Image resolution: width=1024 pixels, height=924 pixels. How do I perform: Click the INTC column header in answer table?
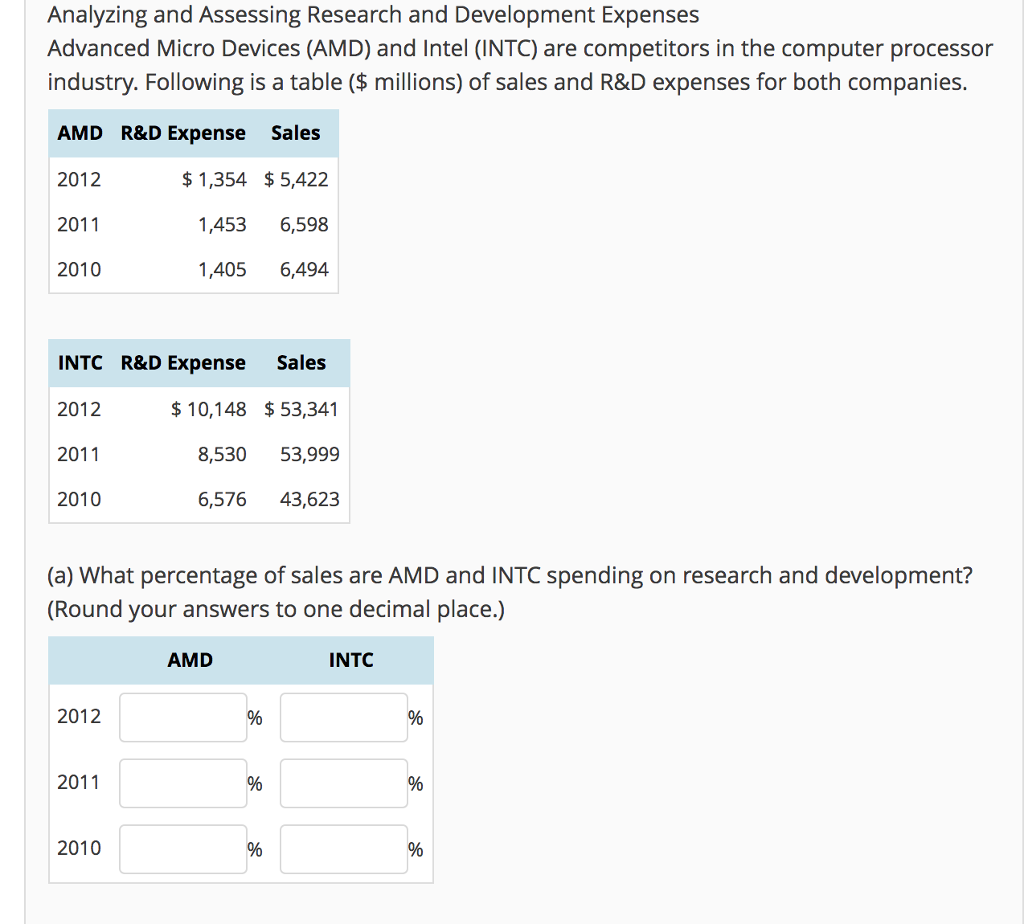pos(351,660)
